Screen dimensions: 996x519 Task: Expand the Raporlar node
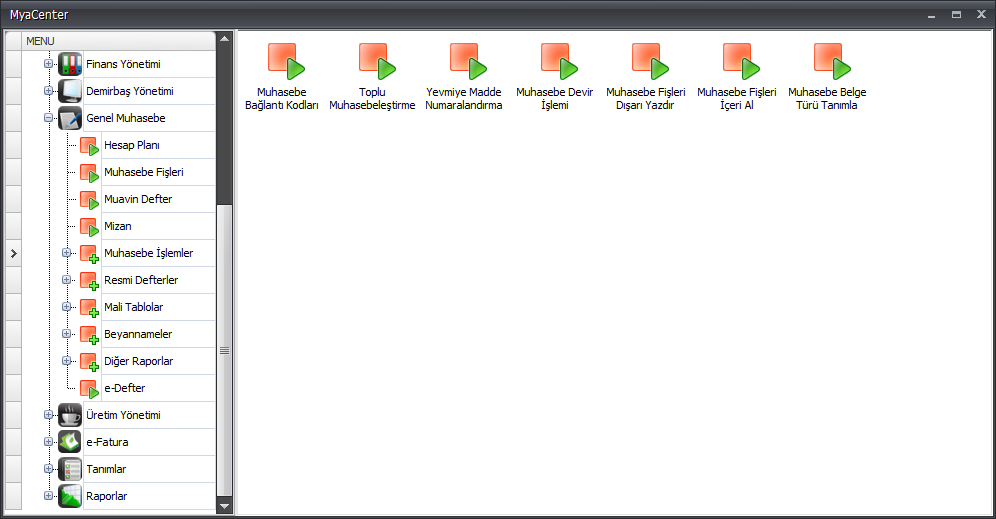48,495
